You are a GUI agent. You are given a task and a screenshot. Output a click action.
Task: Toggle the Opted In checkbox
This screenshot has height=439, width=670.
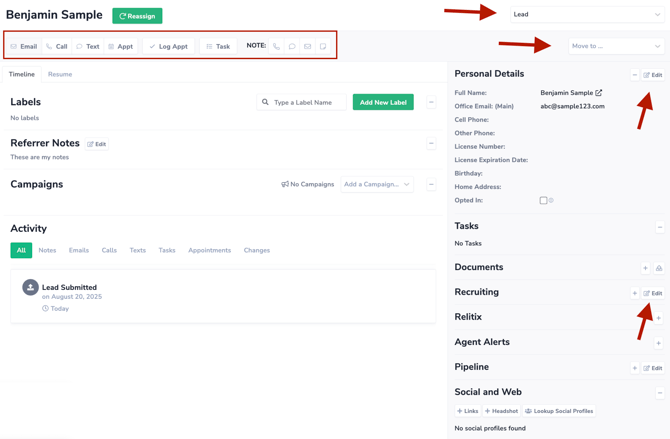pos(544,201)
